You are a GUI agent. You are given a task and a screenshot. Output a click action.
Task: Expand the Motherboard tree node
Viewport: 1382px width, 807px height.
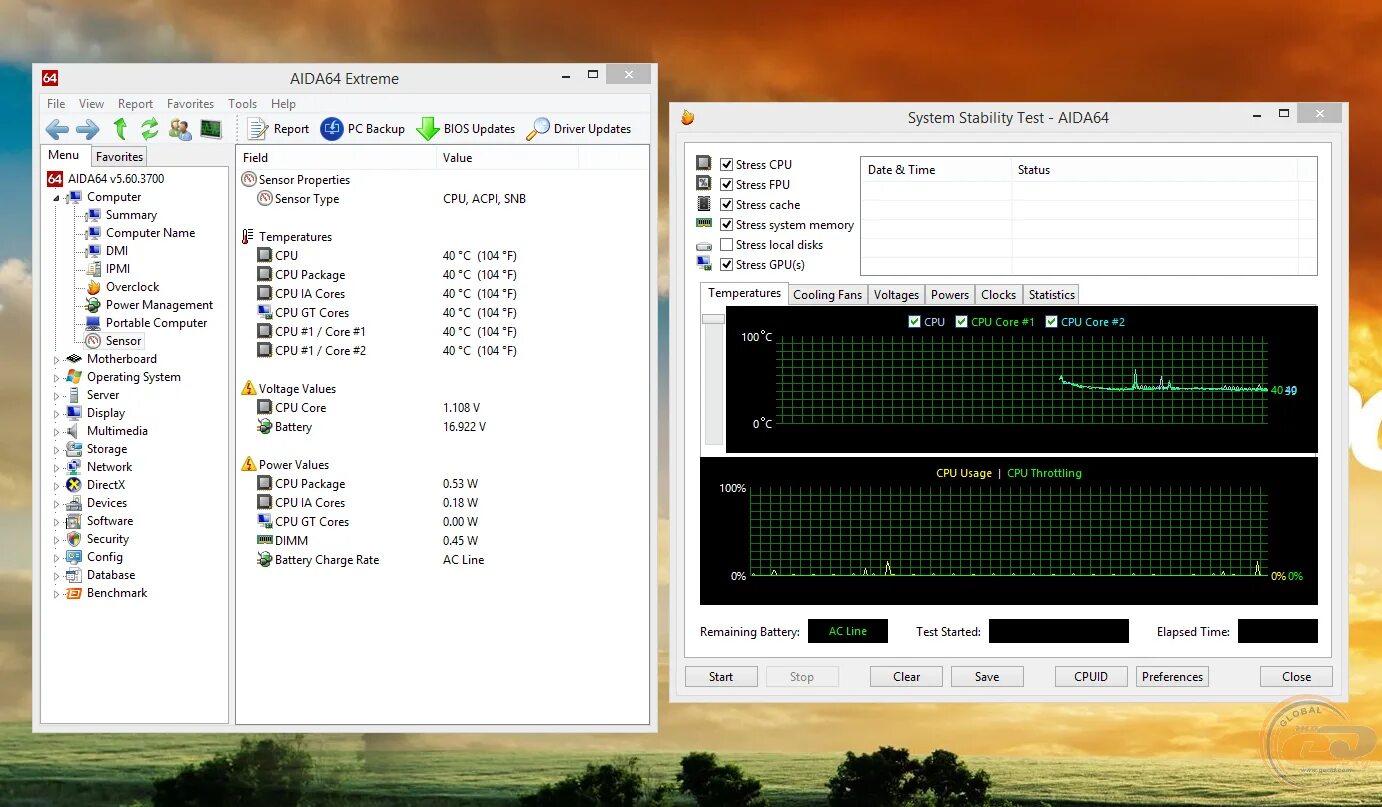(x=56, y=360)
